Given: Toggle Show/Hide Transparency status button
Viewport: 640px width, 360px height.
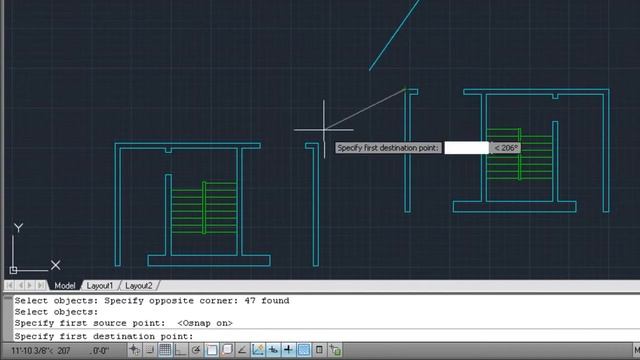Looking at the screenshot, I should [x=304, y=350].
